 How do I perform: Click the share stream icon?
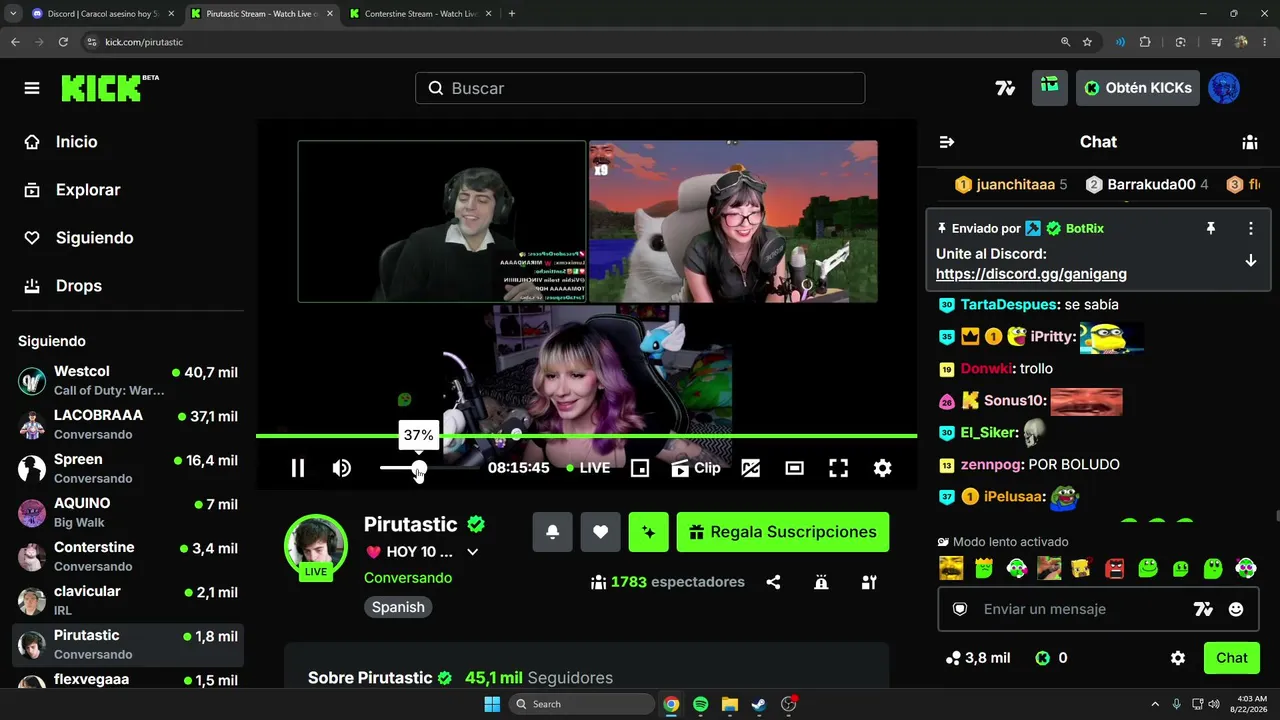click(773, 582)
